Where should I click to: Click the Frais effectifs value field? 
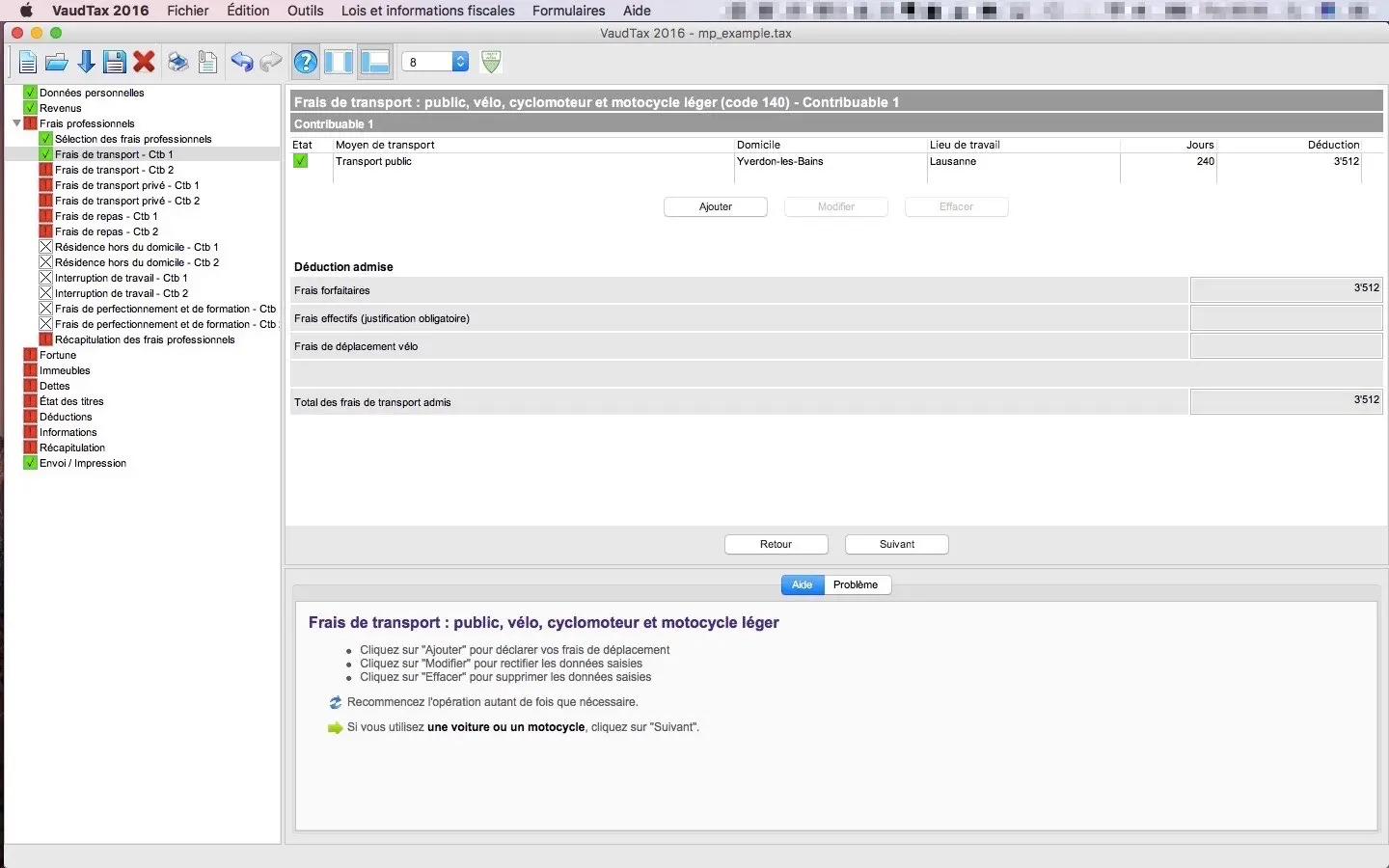[1287, 318]
